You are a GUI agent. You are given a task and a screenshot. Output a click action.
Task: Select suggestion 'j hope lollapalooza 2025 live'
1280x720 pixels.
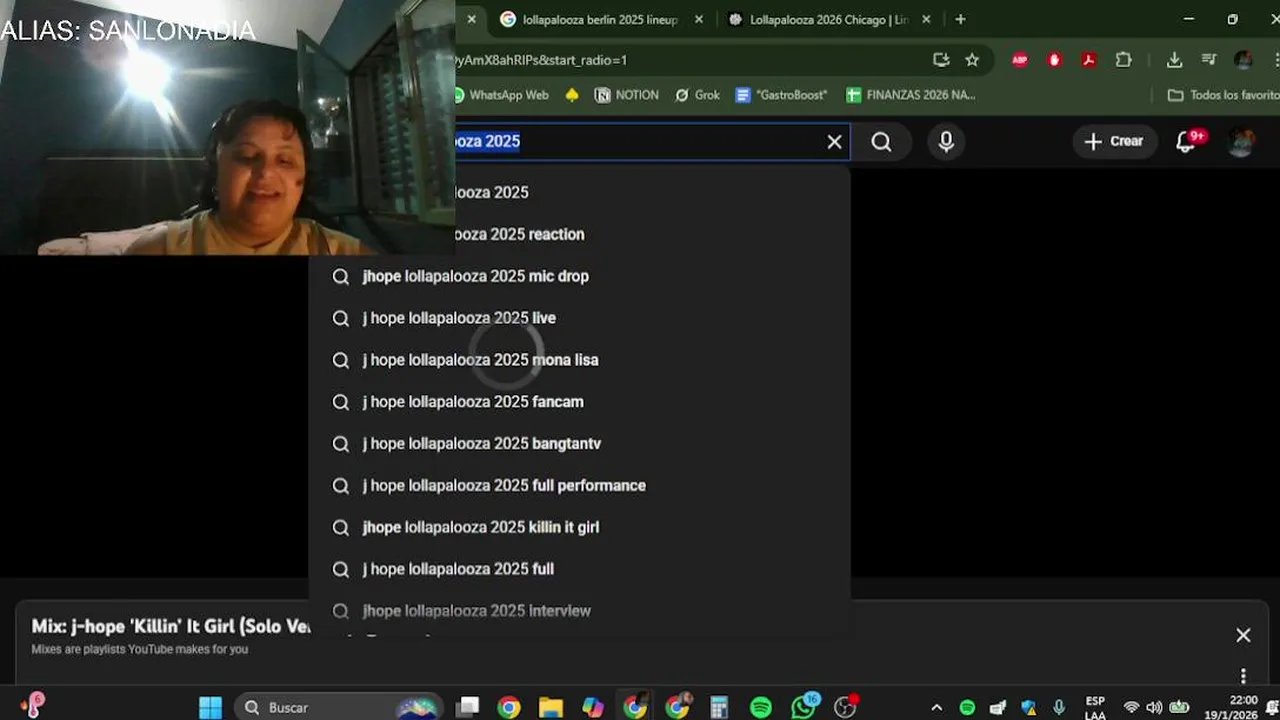[580, 318]
